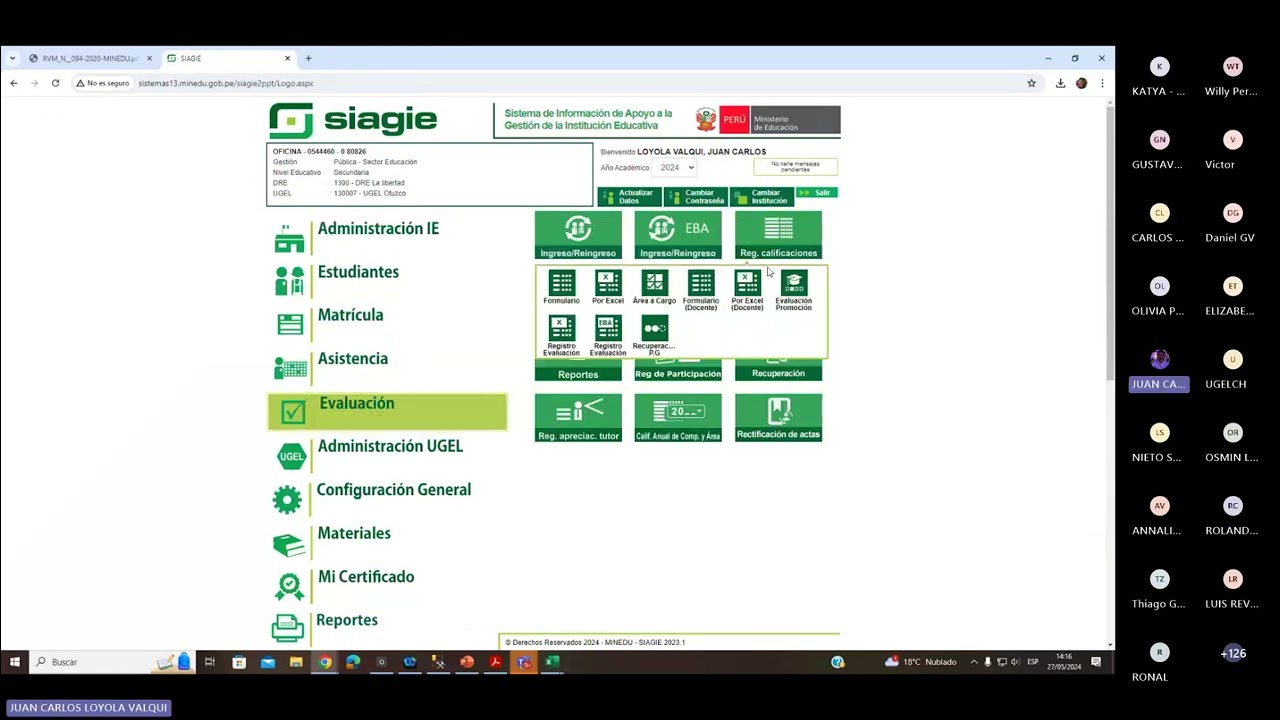Viewport: 1280px width, 720px height.
Task: Click the address bar URL
Action: (x=226, y=83)
